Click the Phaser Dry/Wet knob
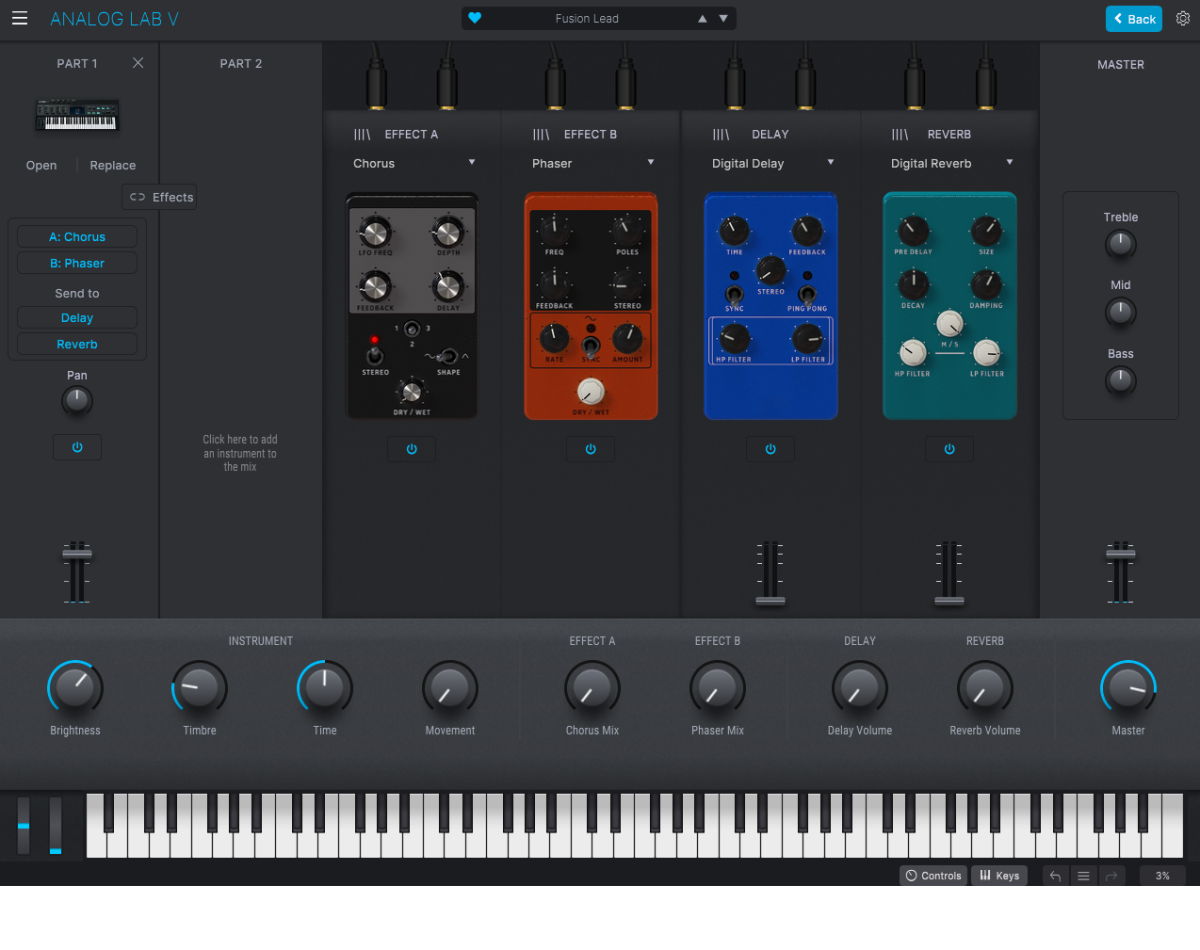This screenshot has width=1200, height=950. coord(591,391)
